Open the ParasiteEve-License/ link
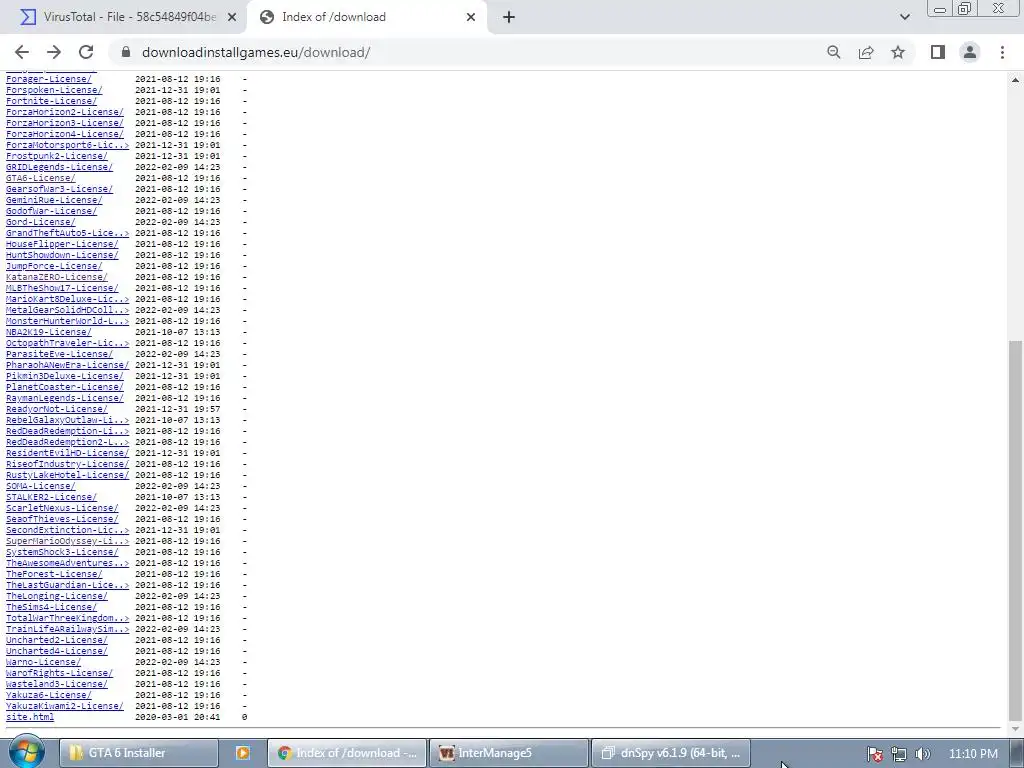This screenshot has width=1024, height=768. click(59, 354)
